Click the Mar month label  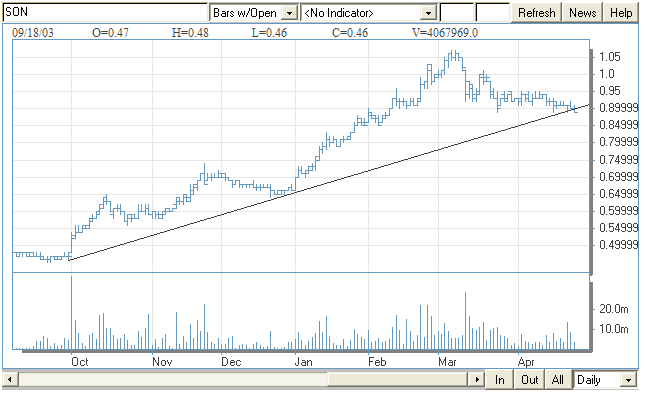pyautogui.click(x=447, y=362)
